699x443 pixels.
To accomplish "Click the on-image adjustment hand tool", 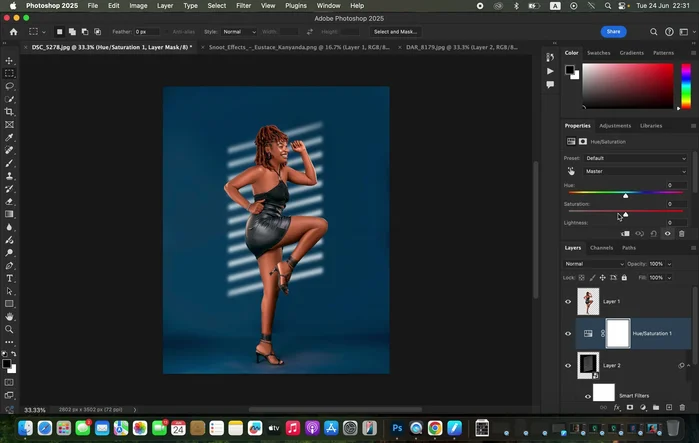I will pyautogui.click(x=572, y=171).
